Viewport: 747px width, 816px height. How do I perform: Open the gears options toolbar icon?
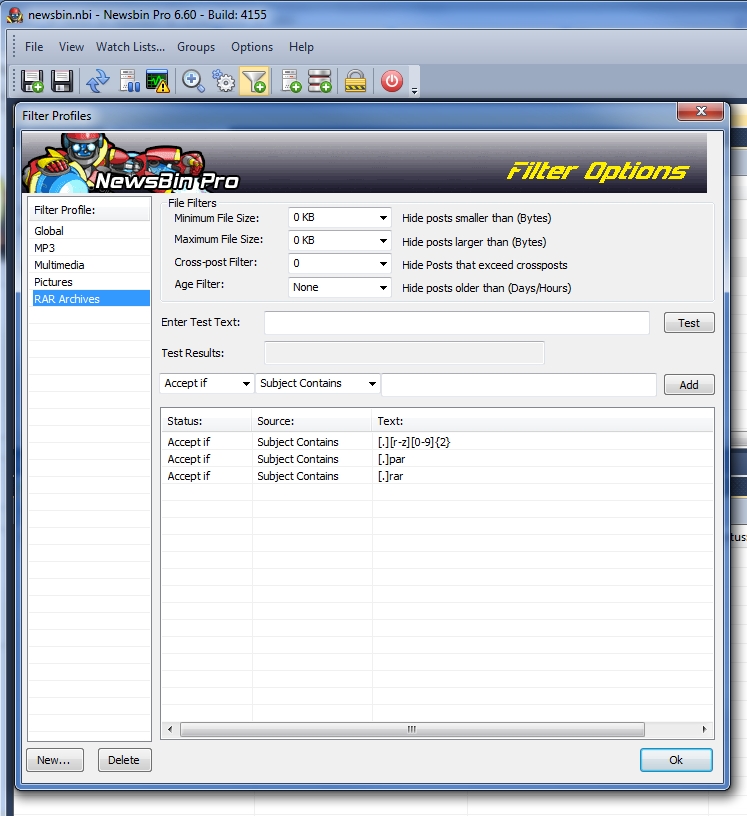224,81
